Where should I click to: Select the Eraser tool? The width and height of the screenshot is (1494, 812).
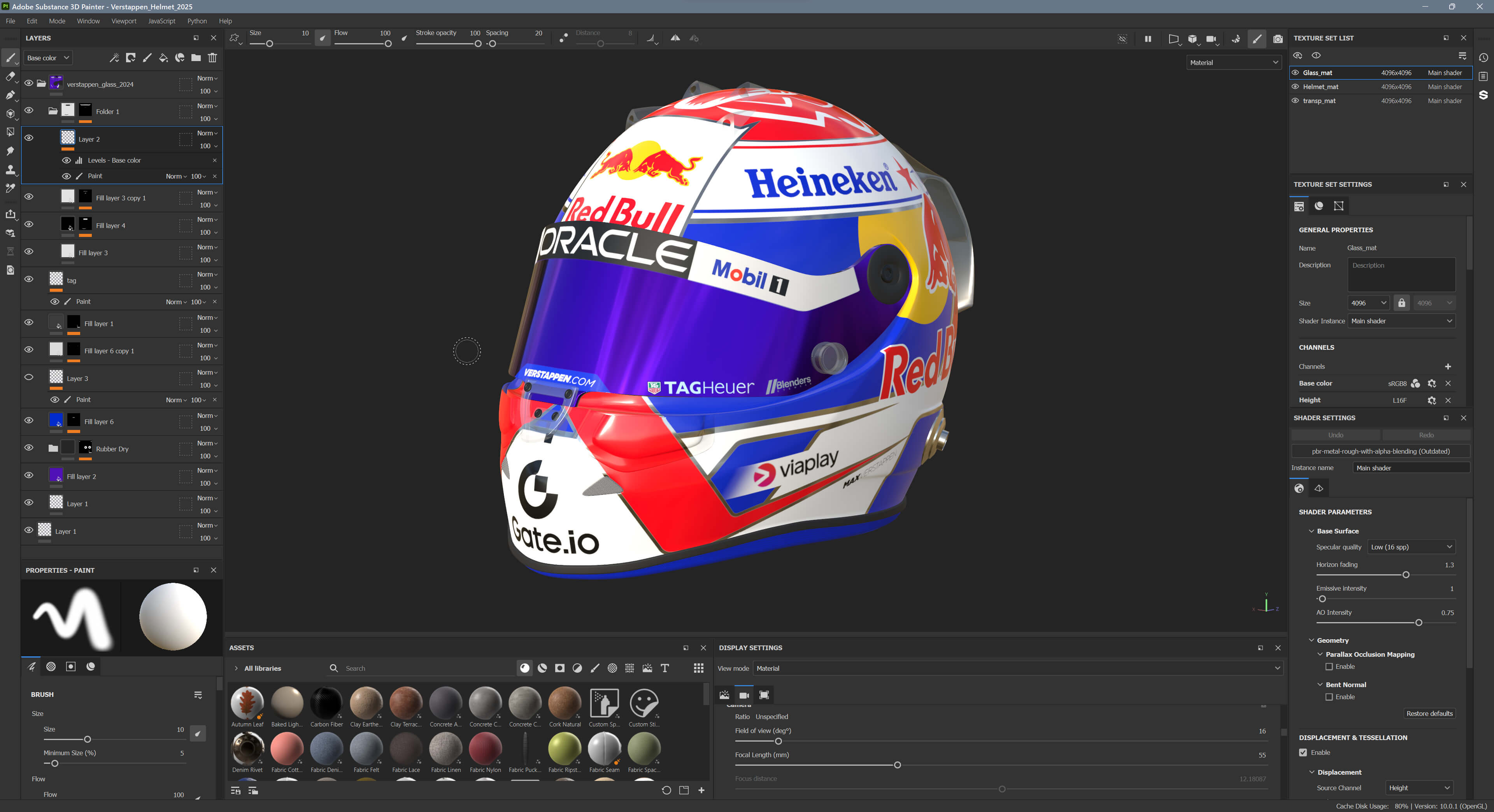[11, 76]
